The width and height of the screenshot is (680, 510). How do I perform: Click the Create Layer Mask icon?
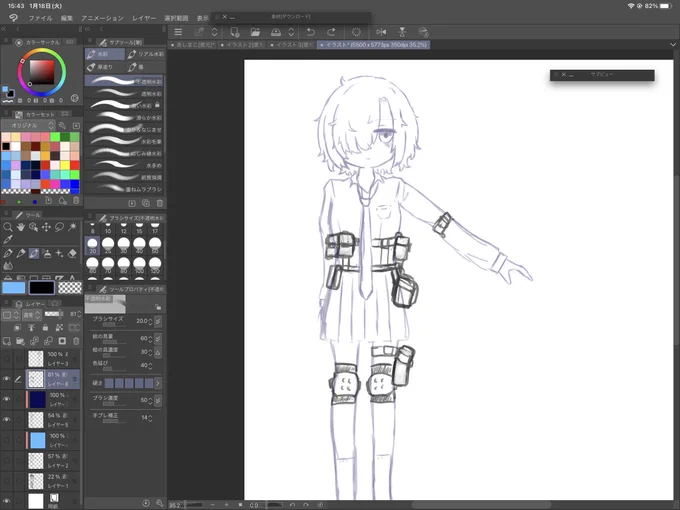pyautogui.click(x=62, y=341)
